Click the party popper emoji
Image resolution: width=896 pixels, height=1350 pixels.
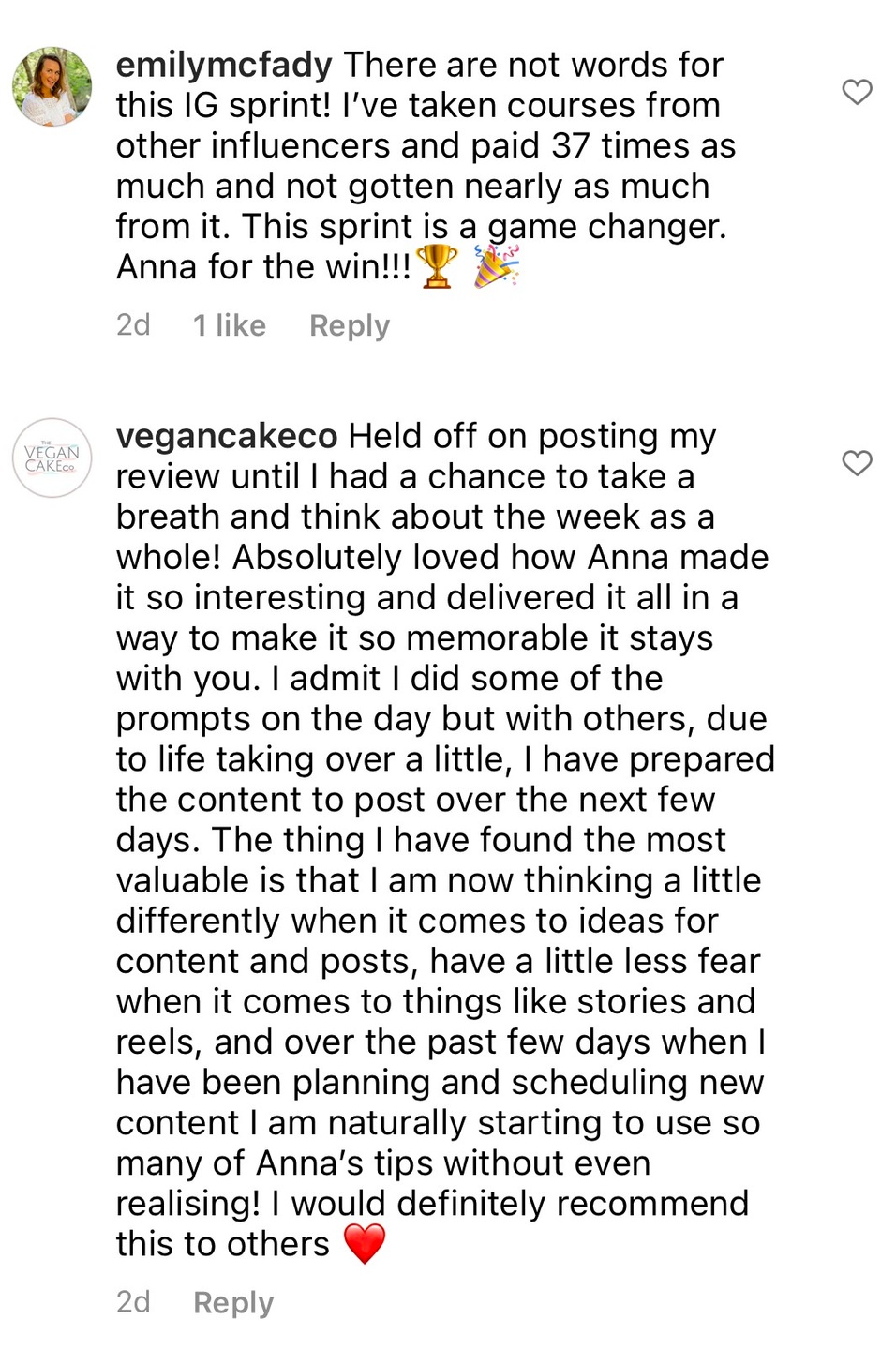pyautogui.click(x=495, y=266)
